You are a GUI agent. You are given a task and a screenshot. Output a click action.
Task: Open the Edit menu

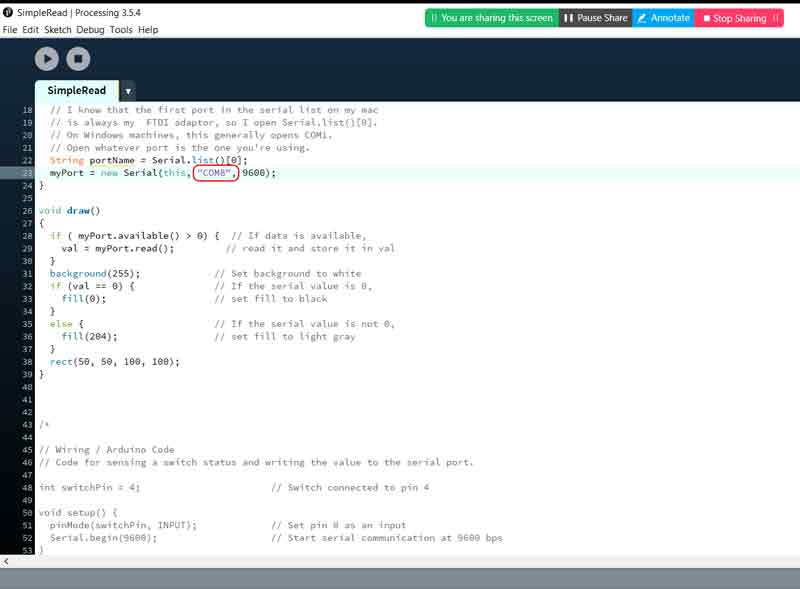coord(31,30)
